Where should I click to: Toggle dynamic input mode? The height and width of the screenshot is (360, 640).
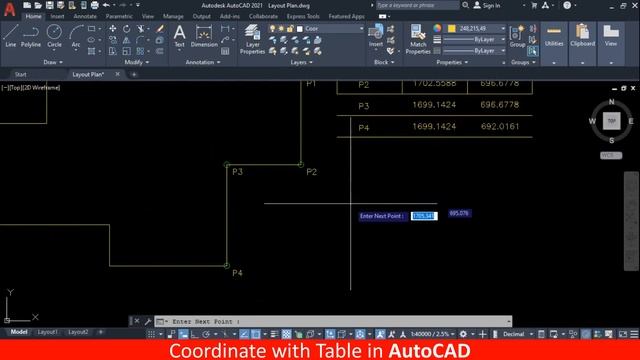pos(183,334)
